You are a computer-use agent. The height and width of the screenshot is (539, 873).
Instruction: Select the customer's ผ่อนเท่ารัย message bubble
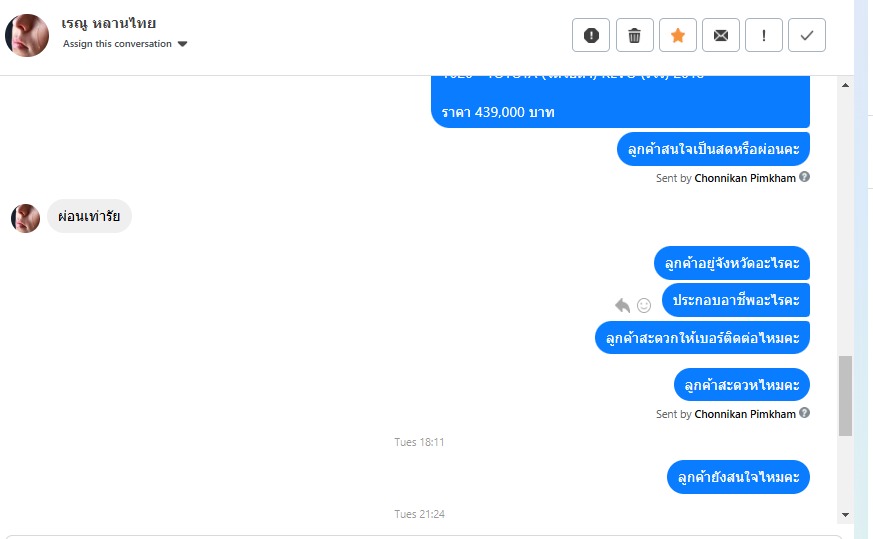click(x=89, y=216)
